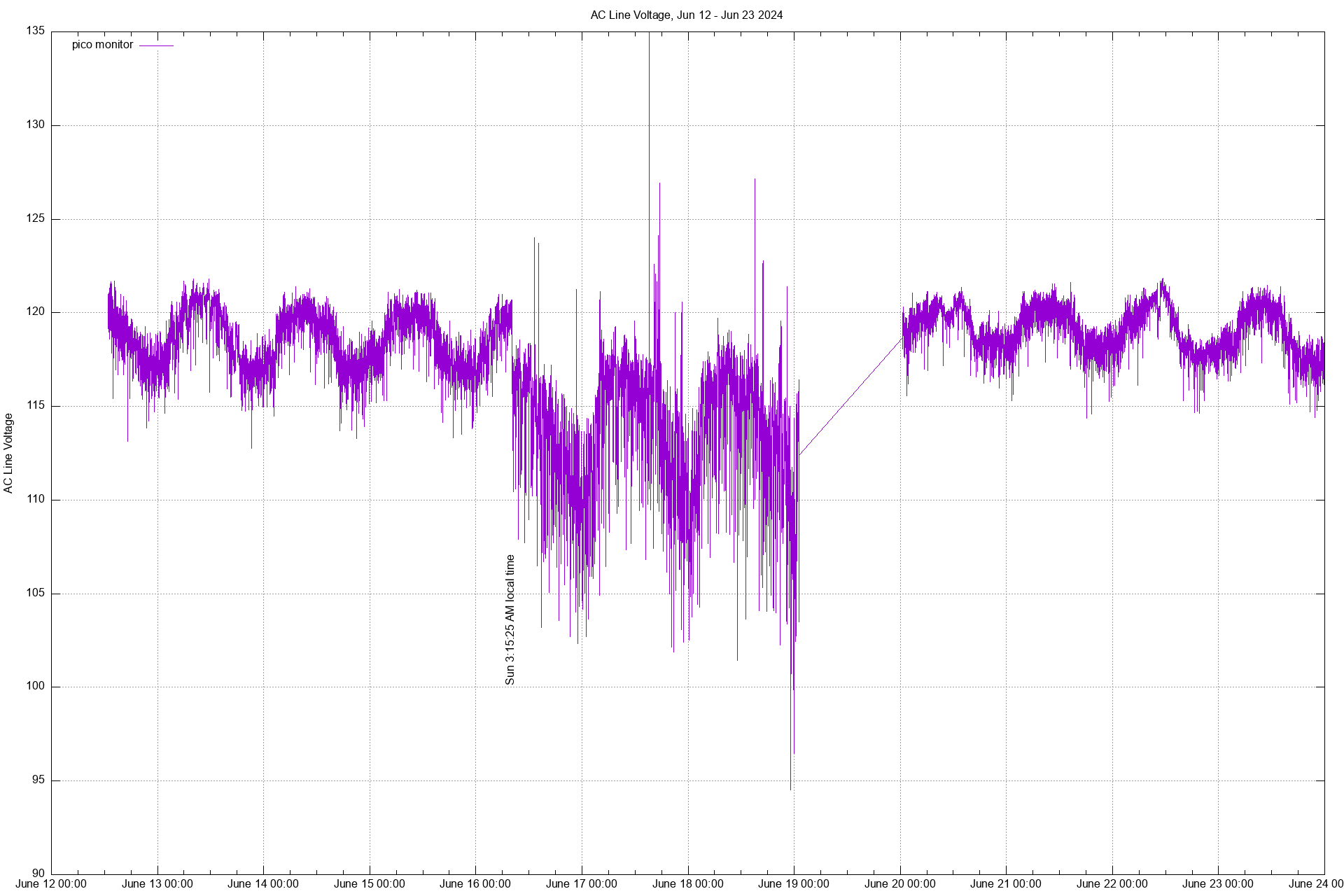
Task: Click x-axis label 'June 23 00:00'
Action: click(x=1218, y=884)
